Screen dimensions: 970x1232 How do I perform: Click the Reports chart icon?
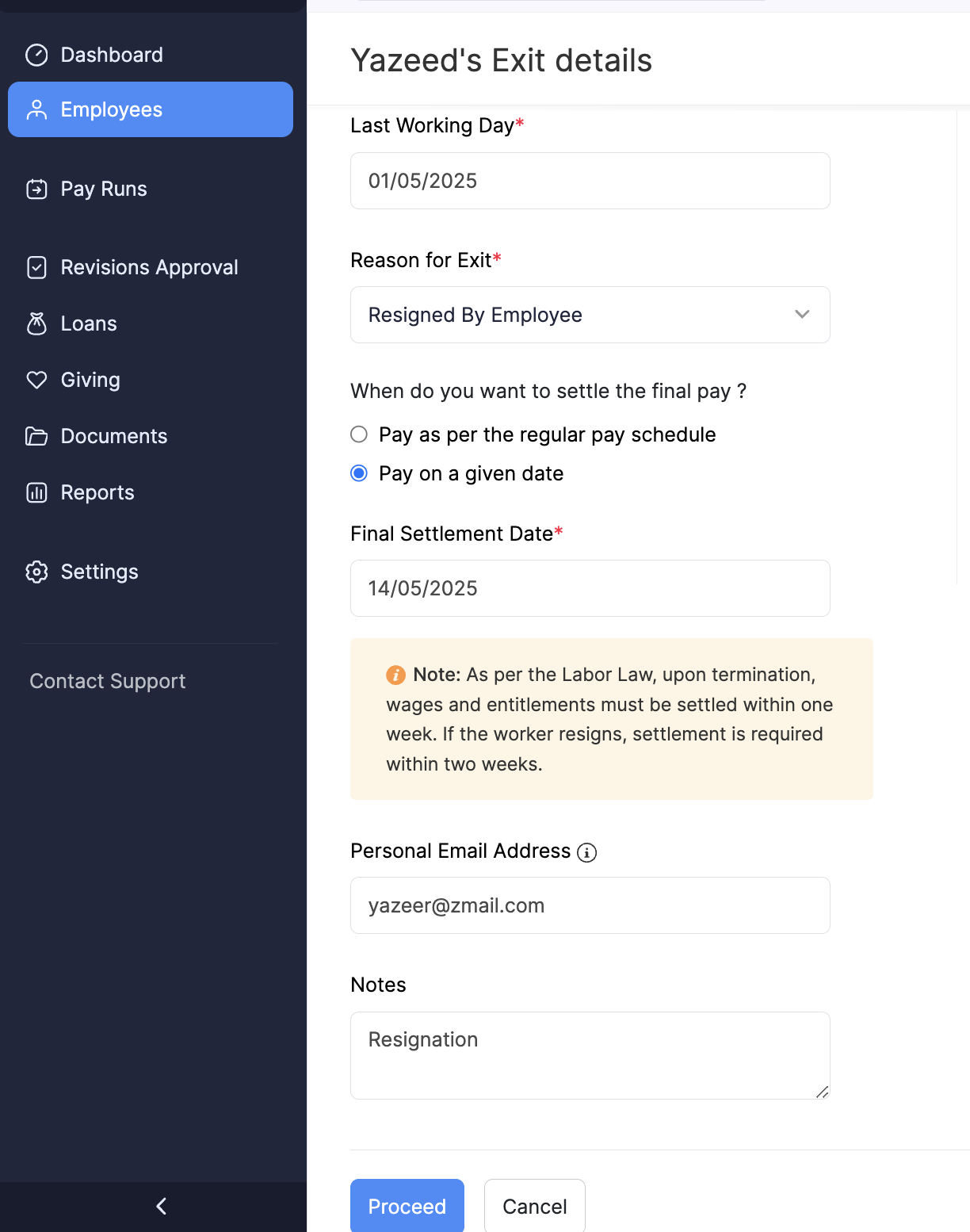[x=36, y=492]
